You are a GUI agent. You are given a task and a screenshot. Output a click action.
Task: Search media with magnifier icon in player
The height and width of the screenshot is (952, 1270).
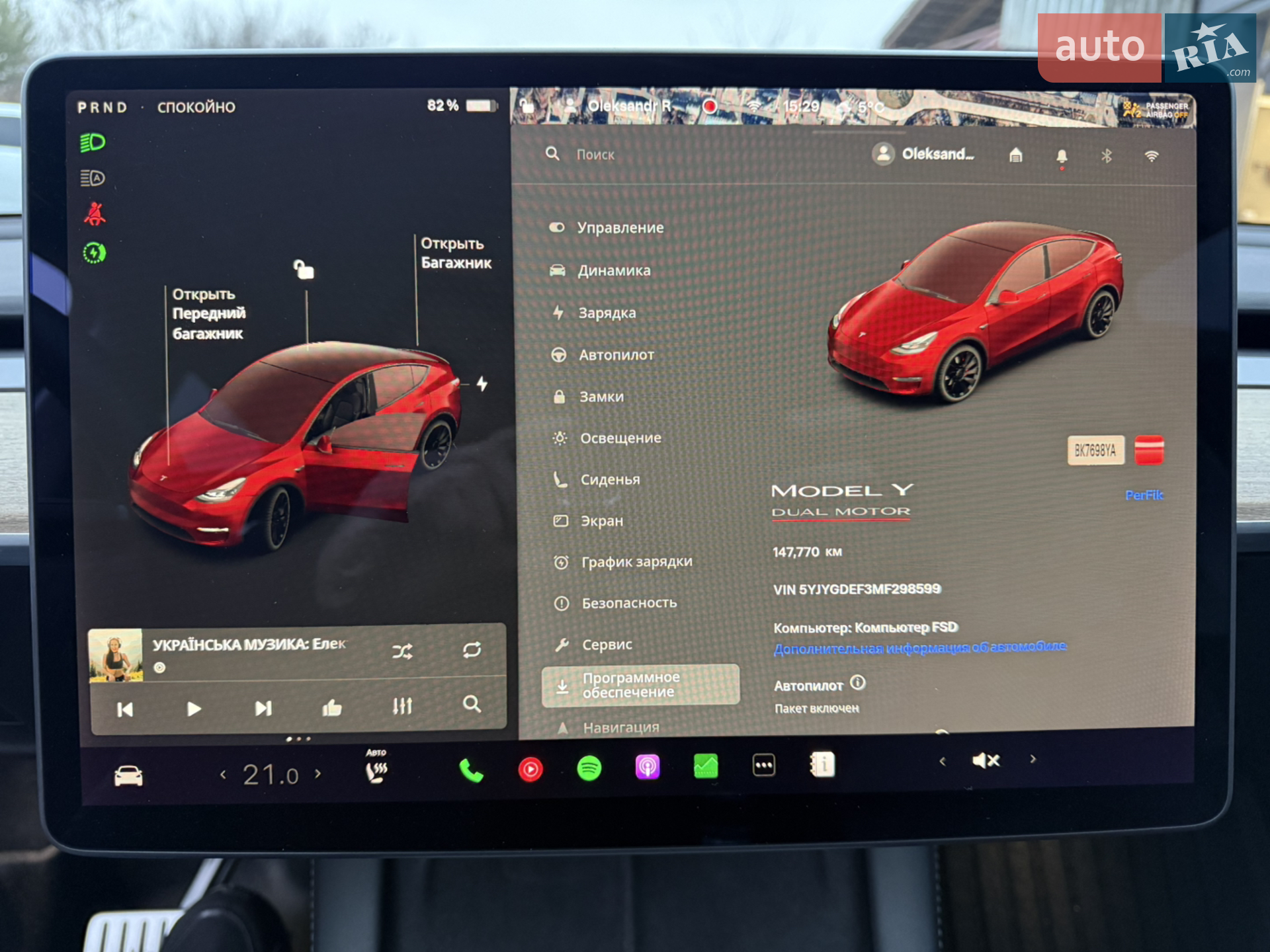coord(472,703)
